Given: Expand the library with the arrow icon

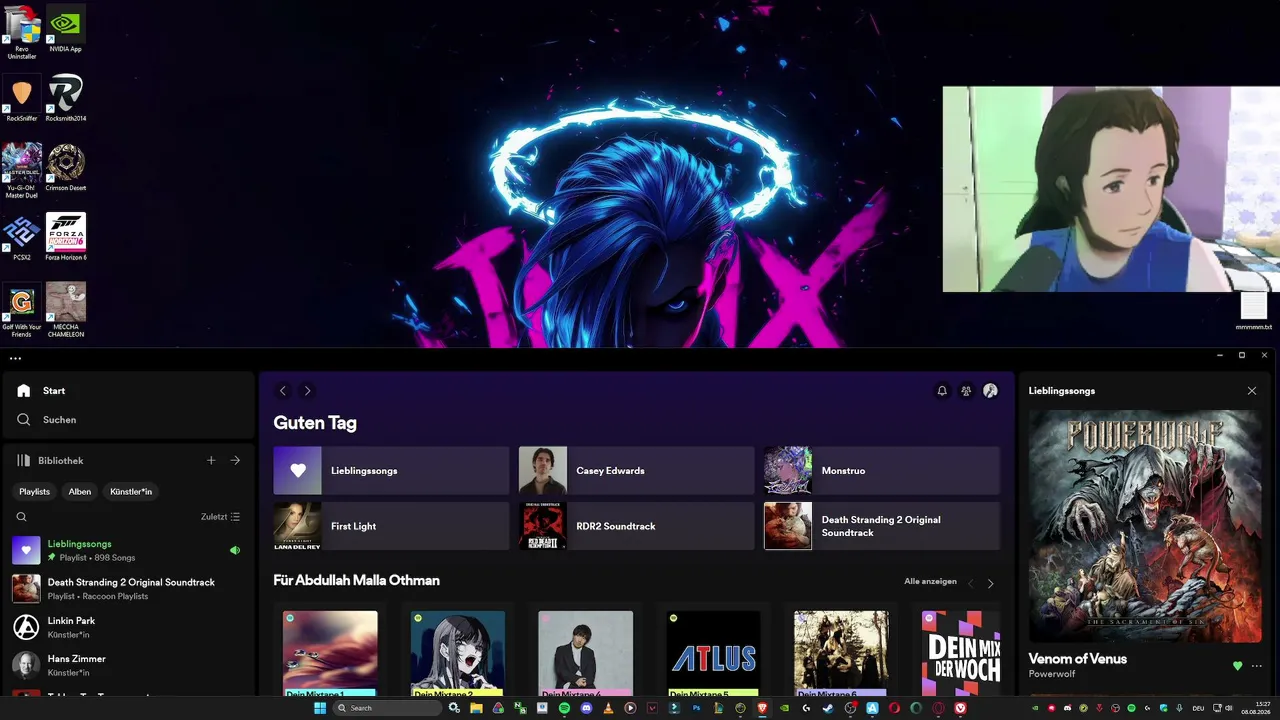Looking at the screenshot, I should [235, 461].
